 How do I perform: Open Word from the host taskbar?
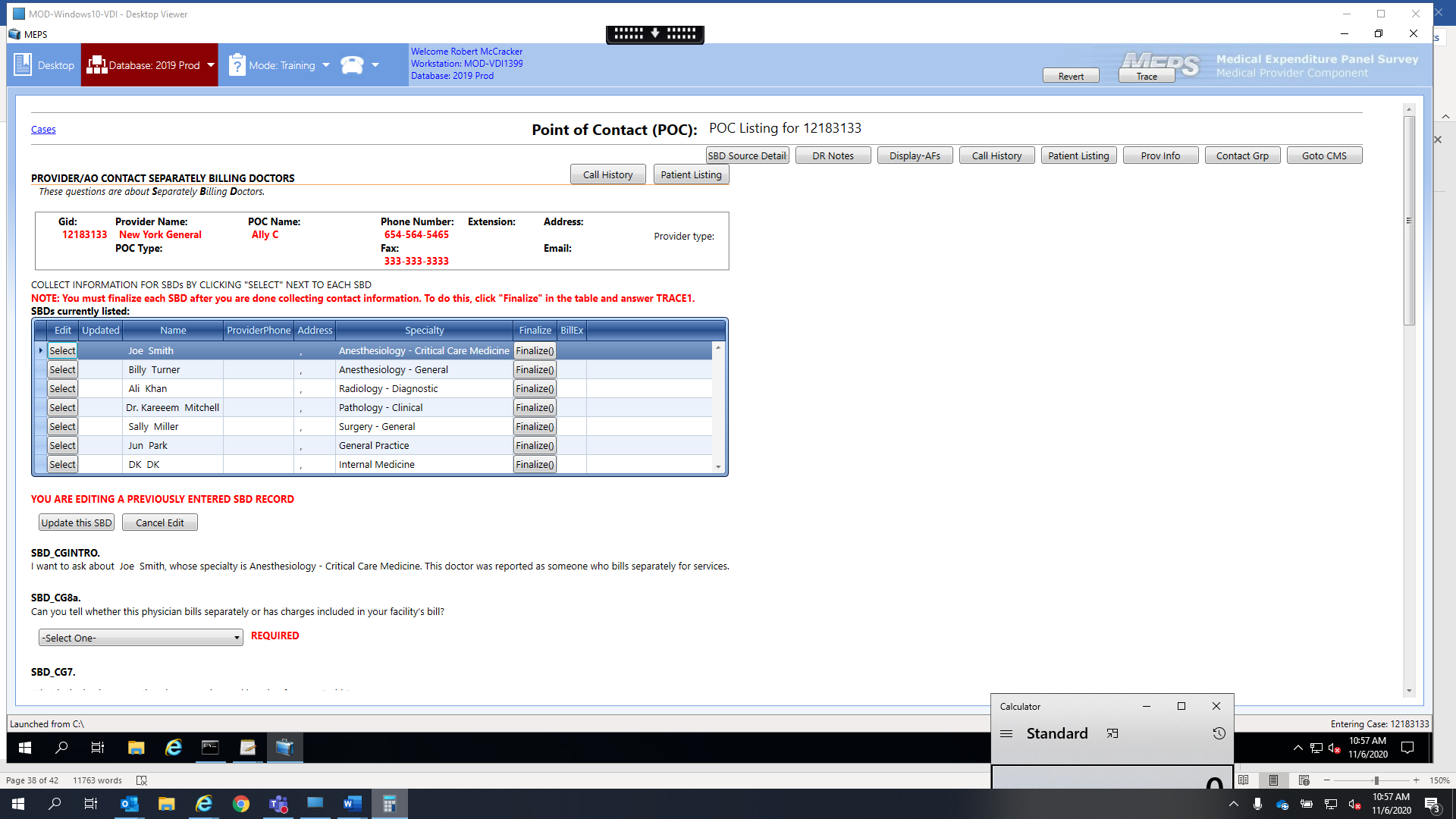[353, 804]
